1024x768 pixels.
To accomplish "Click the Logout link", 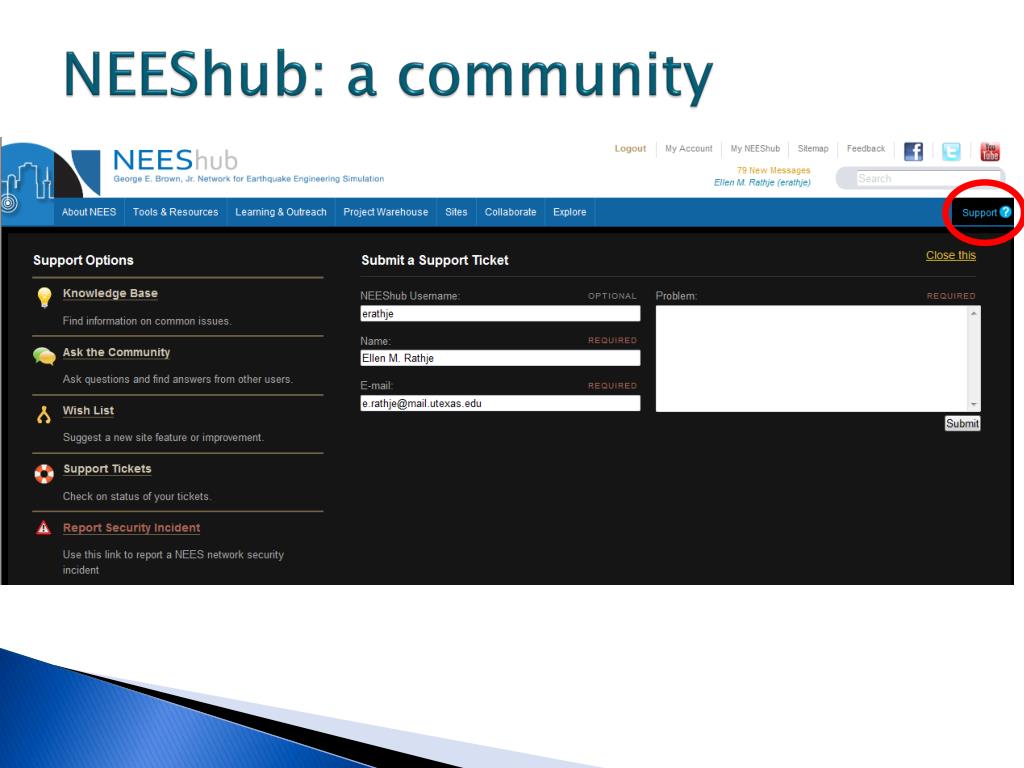I will click(x=630, y=149).
